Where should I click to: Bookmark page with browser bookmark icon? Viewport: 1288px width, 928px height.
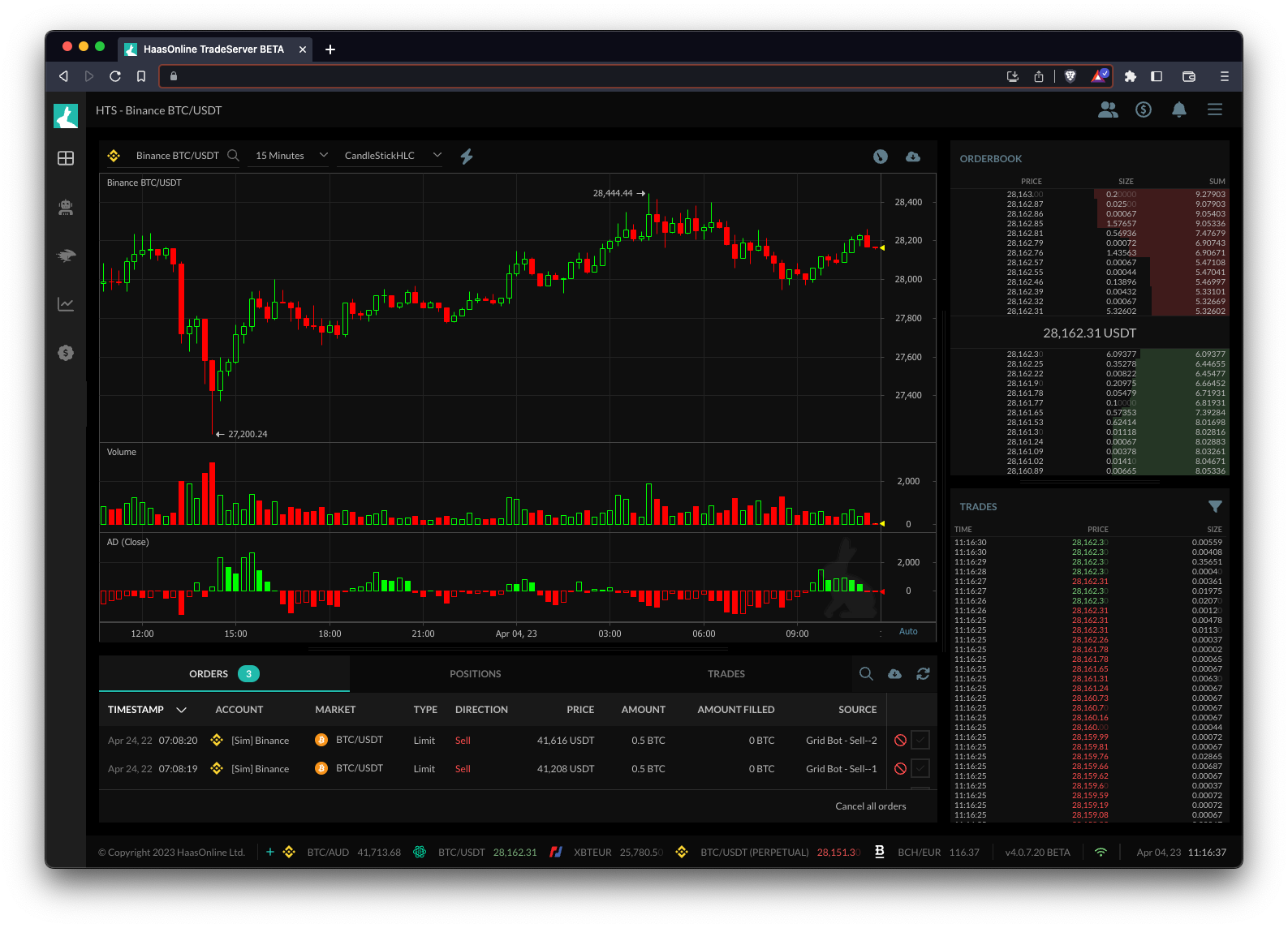141,76
